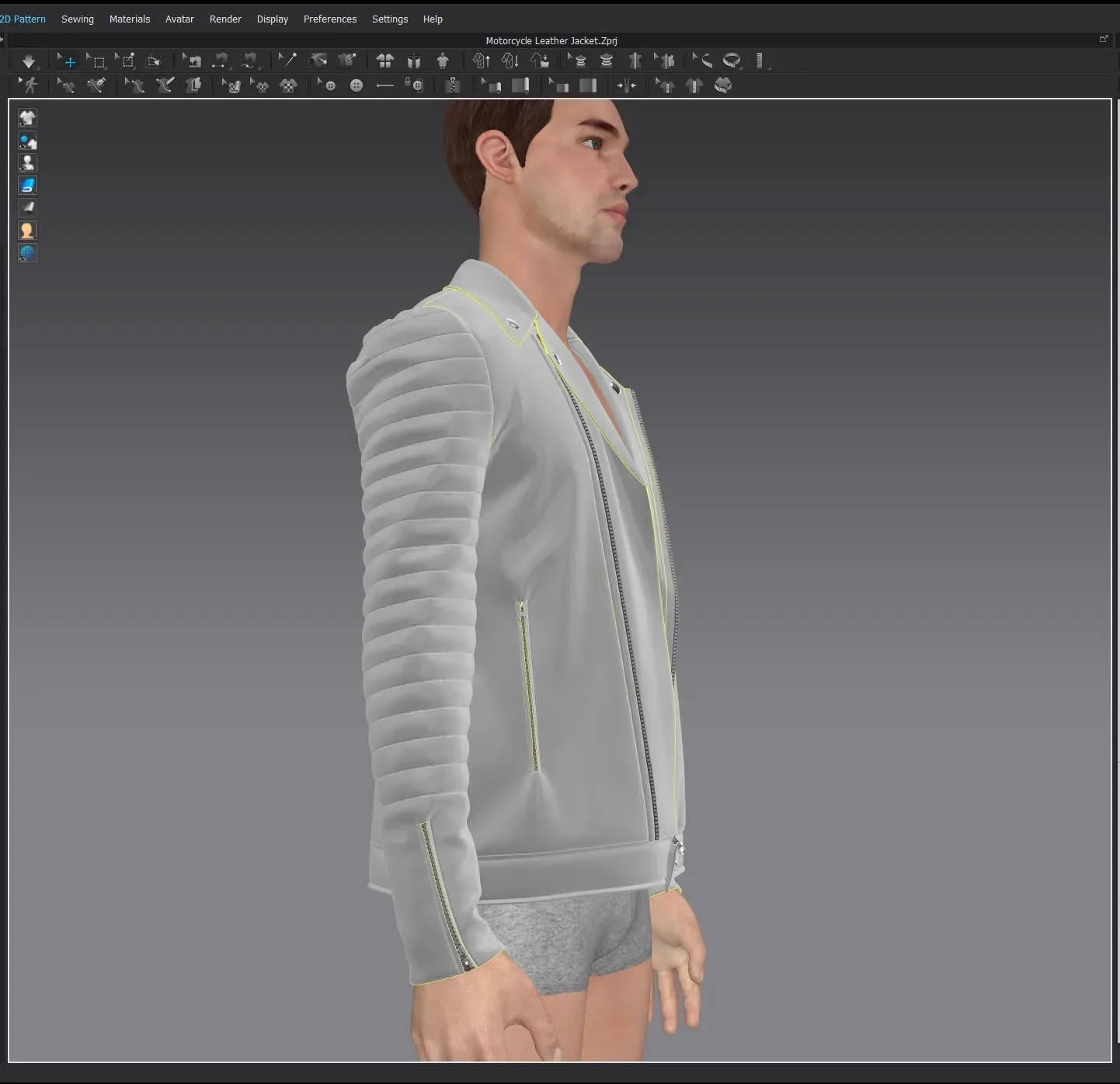Select the Transform Graphic checkered shirt tool
Screen dimensions: 1120x1084
259,85
